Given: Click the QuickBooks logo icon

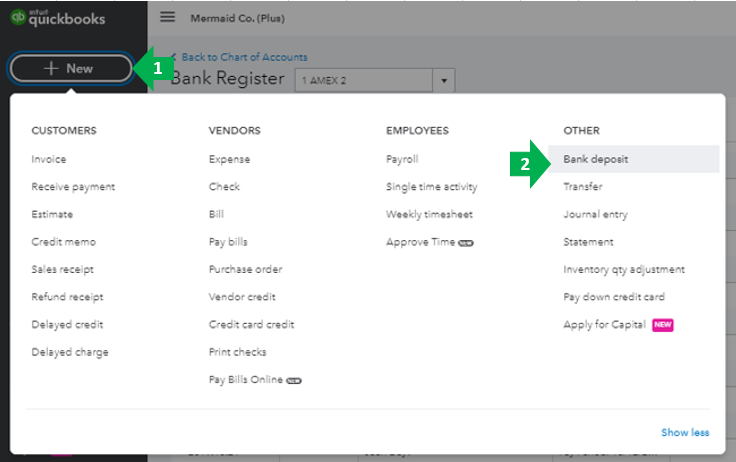Looking at the screenshot, I should (18, 18).
